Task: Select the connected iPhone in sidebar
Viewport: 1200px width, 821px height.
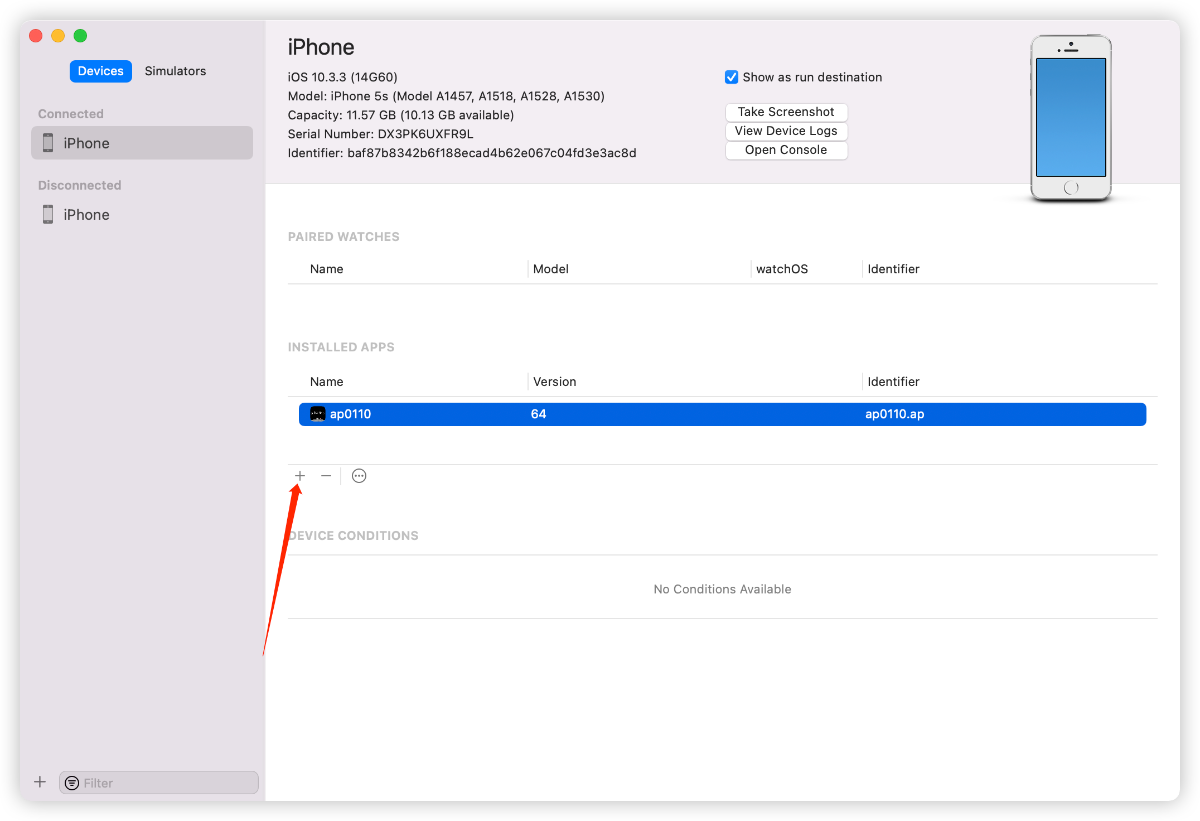Action: click(142, 143)
